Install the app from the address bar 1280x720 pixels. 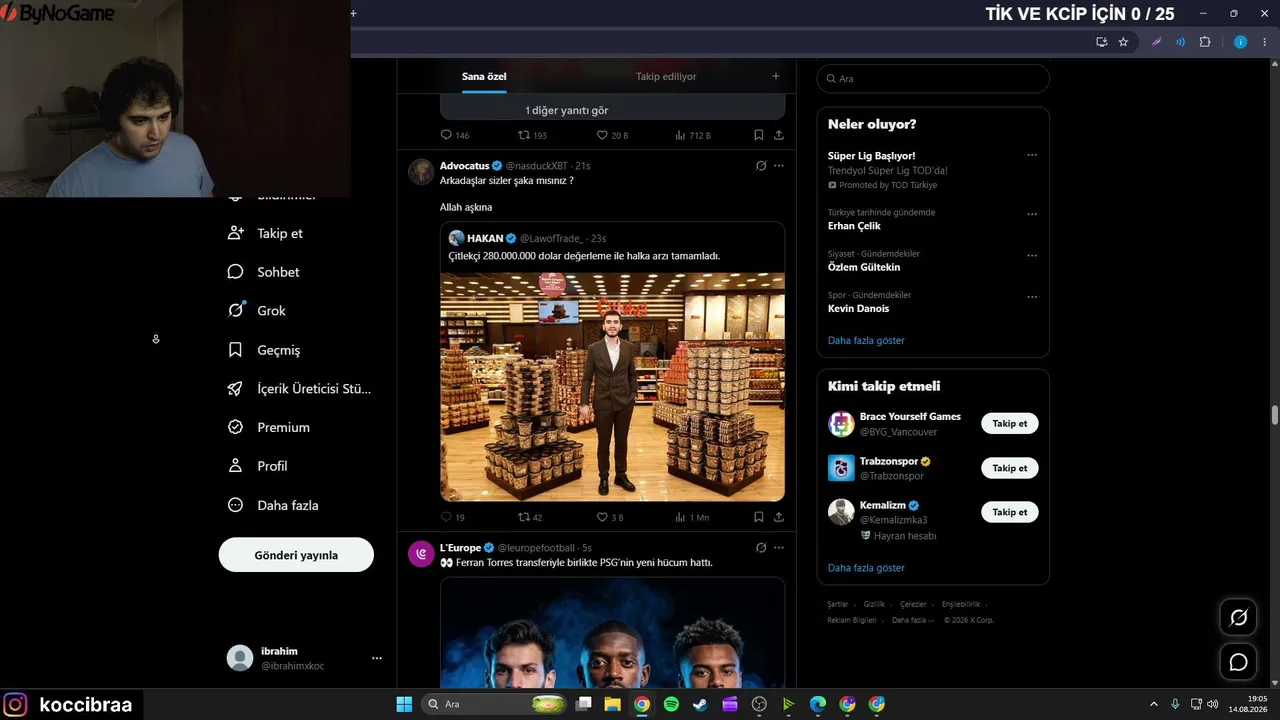point(1101,42)
